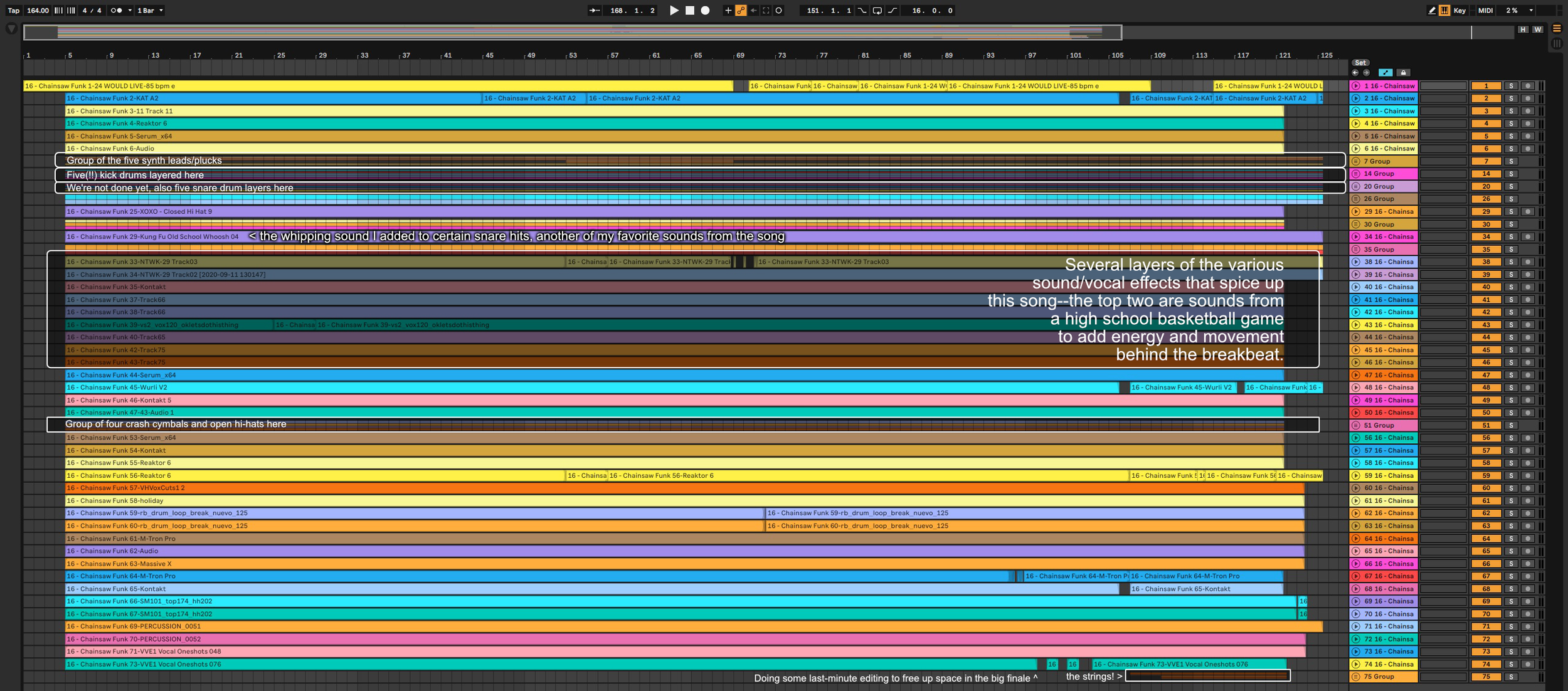Arm track 3 for recording
1568x691 pixels.
coord(1527,111)
